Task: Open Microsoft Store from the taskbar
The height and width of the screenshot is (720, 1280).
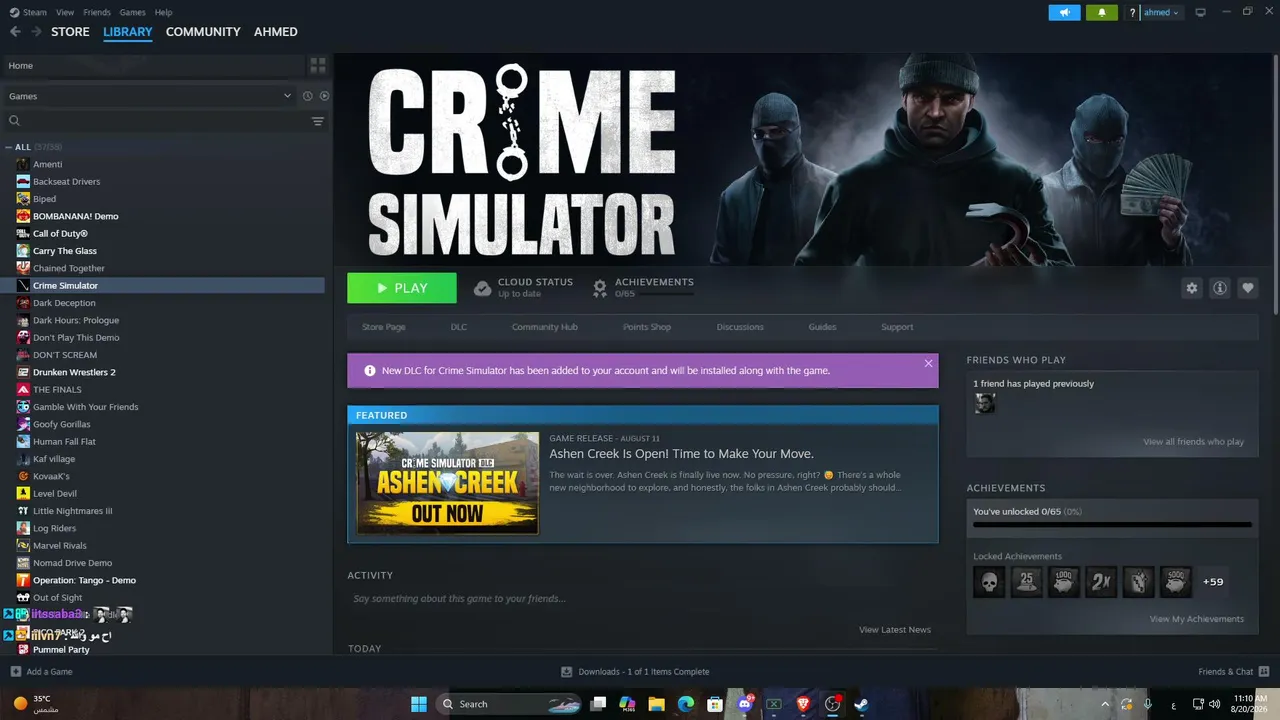Action: pyautogui.click(x=715, y=704)
